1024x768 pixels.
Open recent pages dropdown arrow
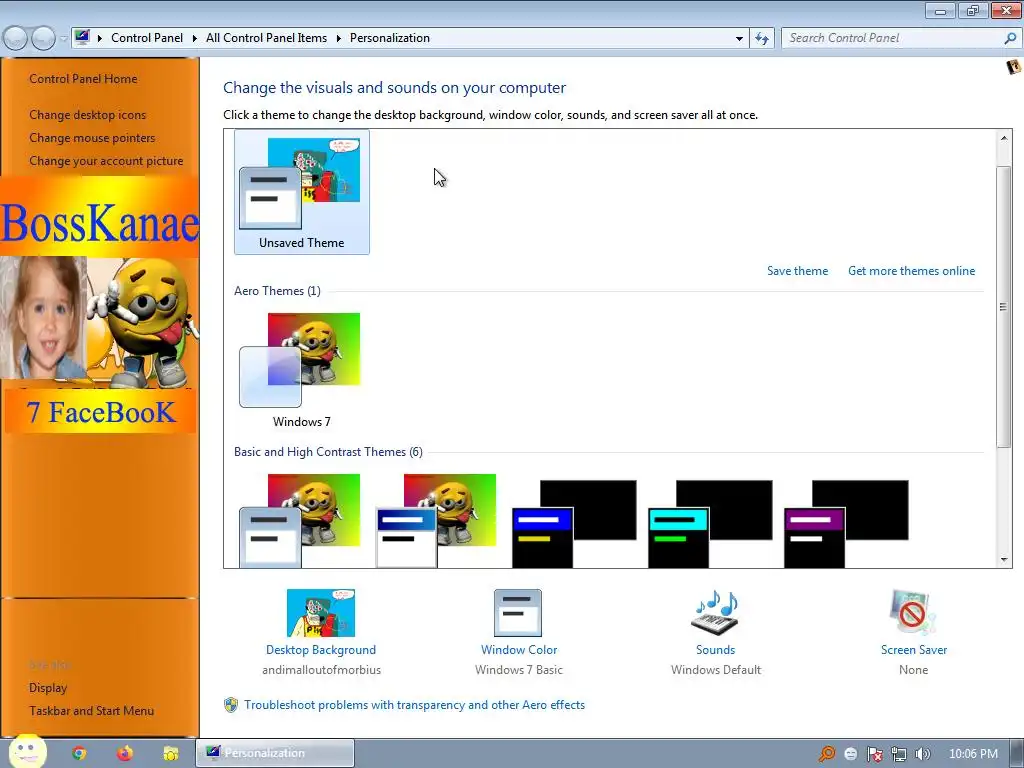[63, 39]
